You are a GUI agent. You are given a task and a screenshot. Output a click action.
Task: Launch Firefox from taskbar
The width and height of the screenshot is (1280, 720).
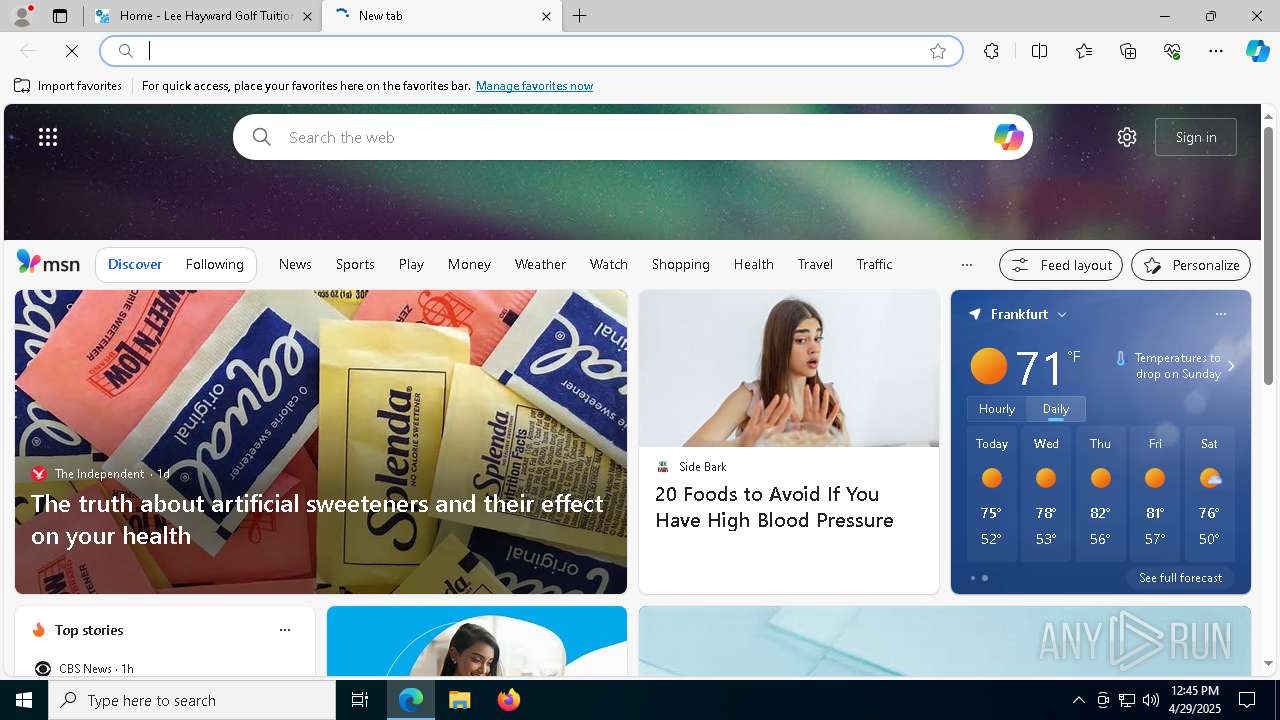pyautogui.click(x=509, y=700)
